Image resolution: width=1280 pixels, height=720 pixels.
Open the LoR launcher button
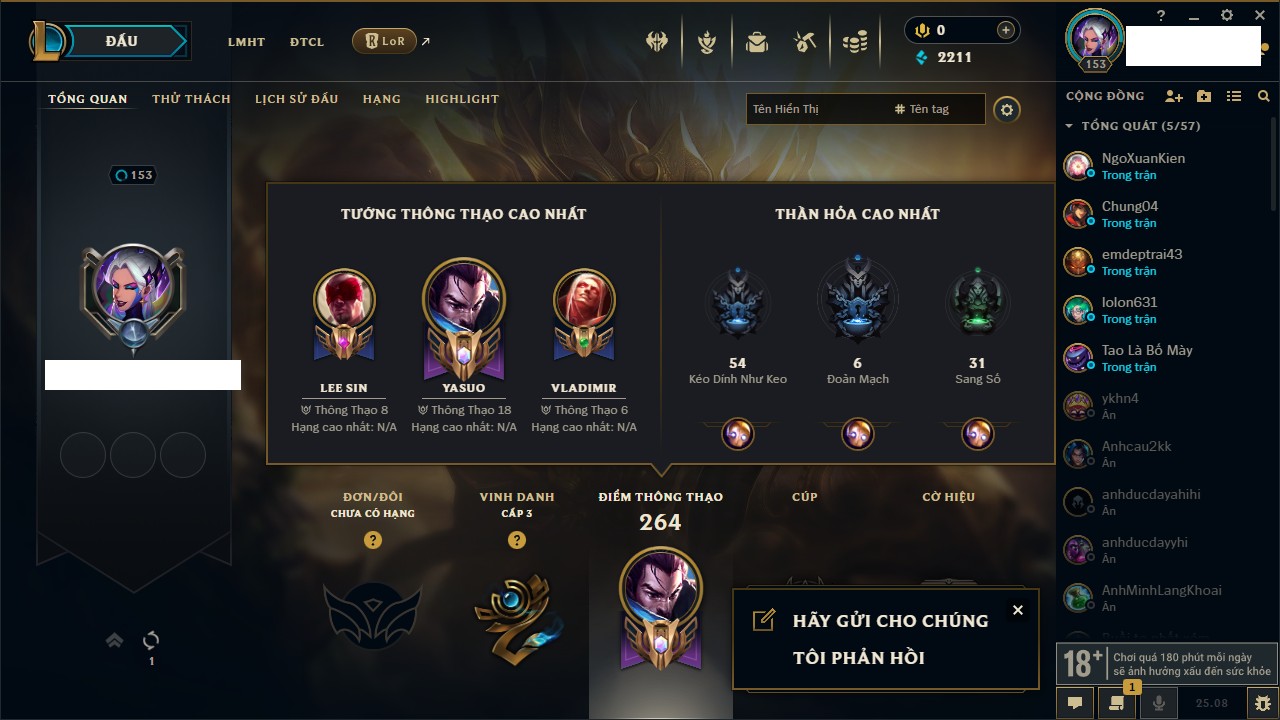384,41
